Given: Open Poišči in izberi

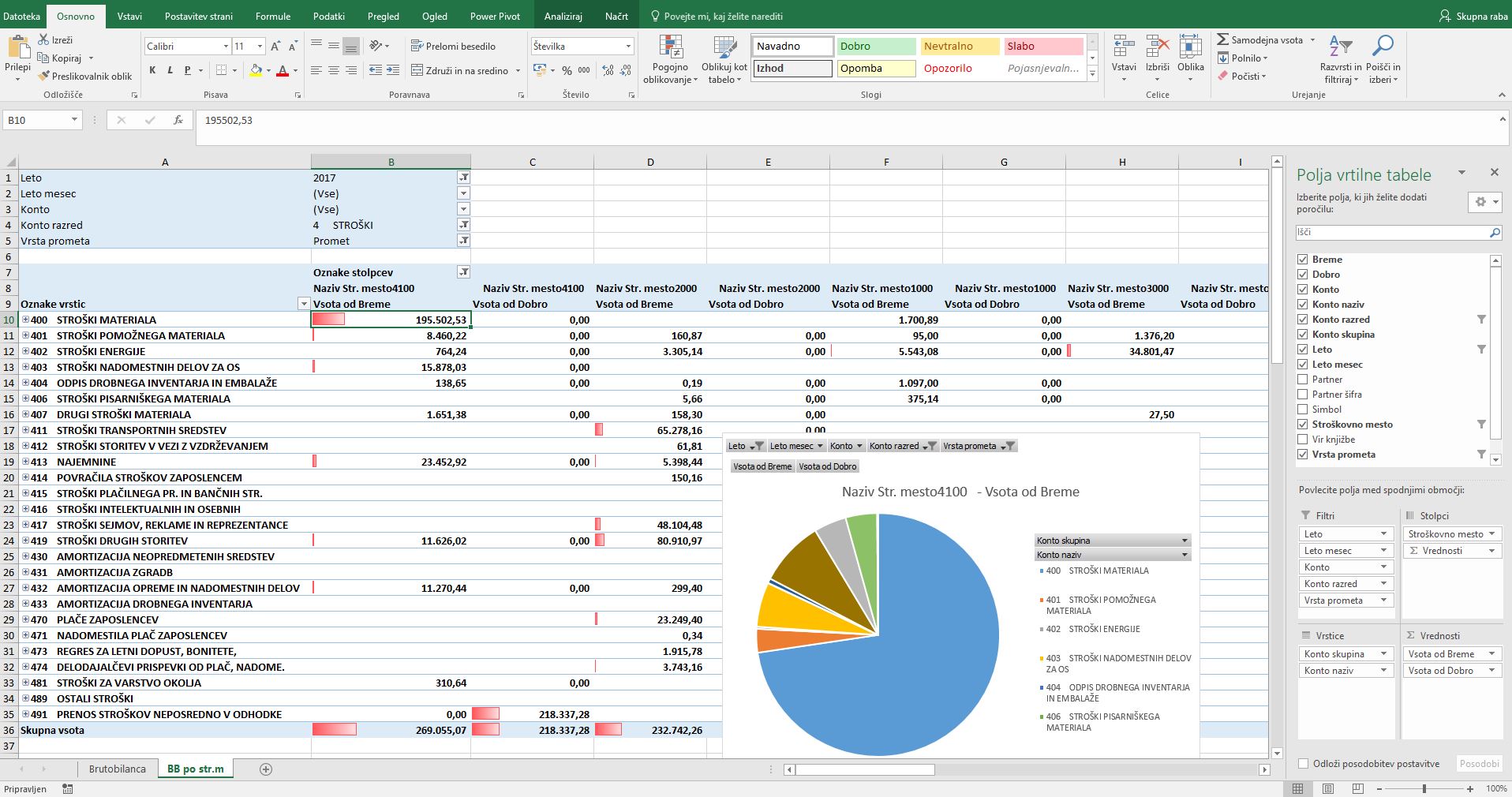Looking at the screenshot, I should pyautogui.click(x=1383, y=59).
